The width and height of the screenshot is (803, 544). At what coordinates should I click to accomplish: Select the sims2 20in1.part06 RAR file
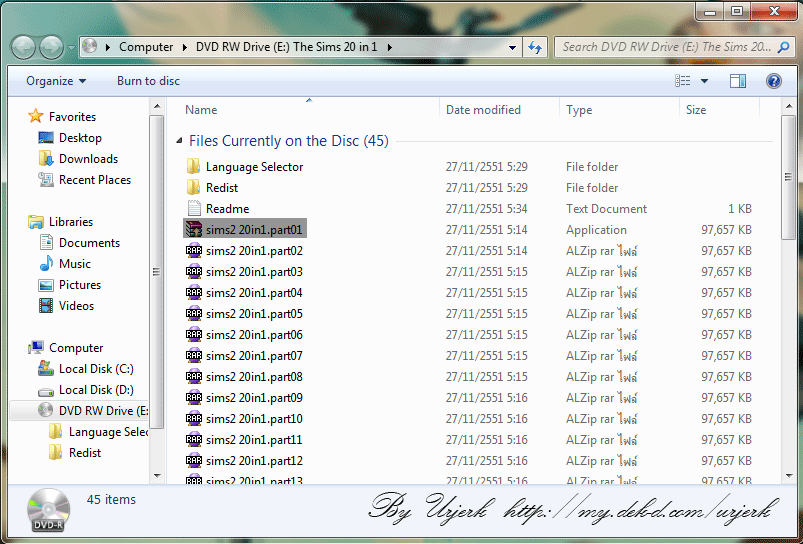[x=245, y=334]
